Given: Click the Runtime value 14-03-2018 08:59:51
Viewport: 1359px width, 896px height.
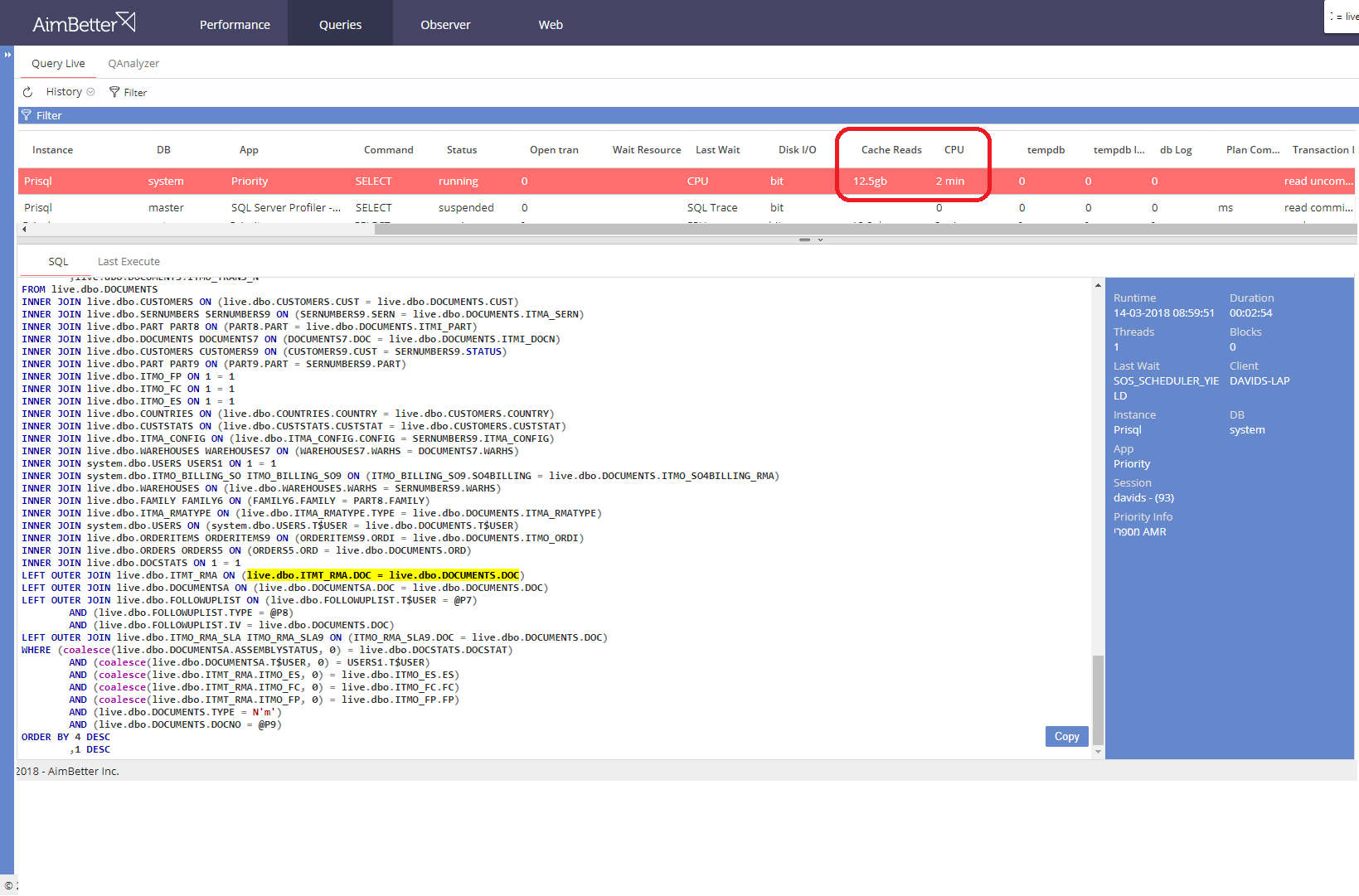Looking at the screenshot, I should pos(1163,312).
